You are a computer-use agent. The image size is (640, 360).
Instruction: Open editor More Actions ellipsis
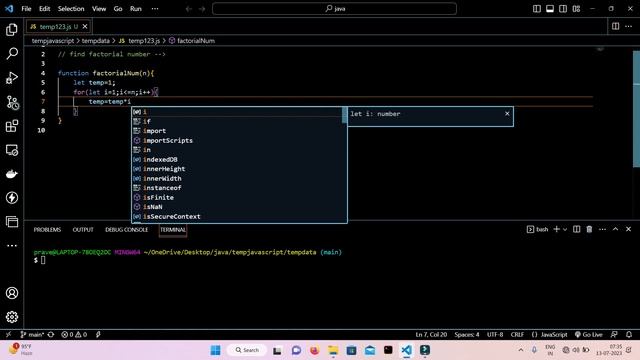[x=629, y=26]
